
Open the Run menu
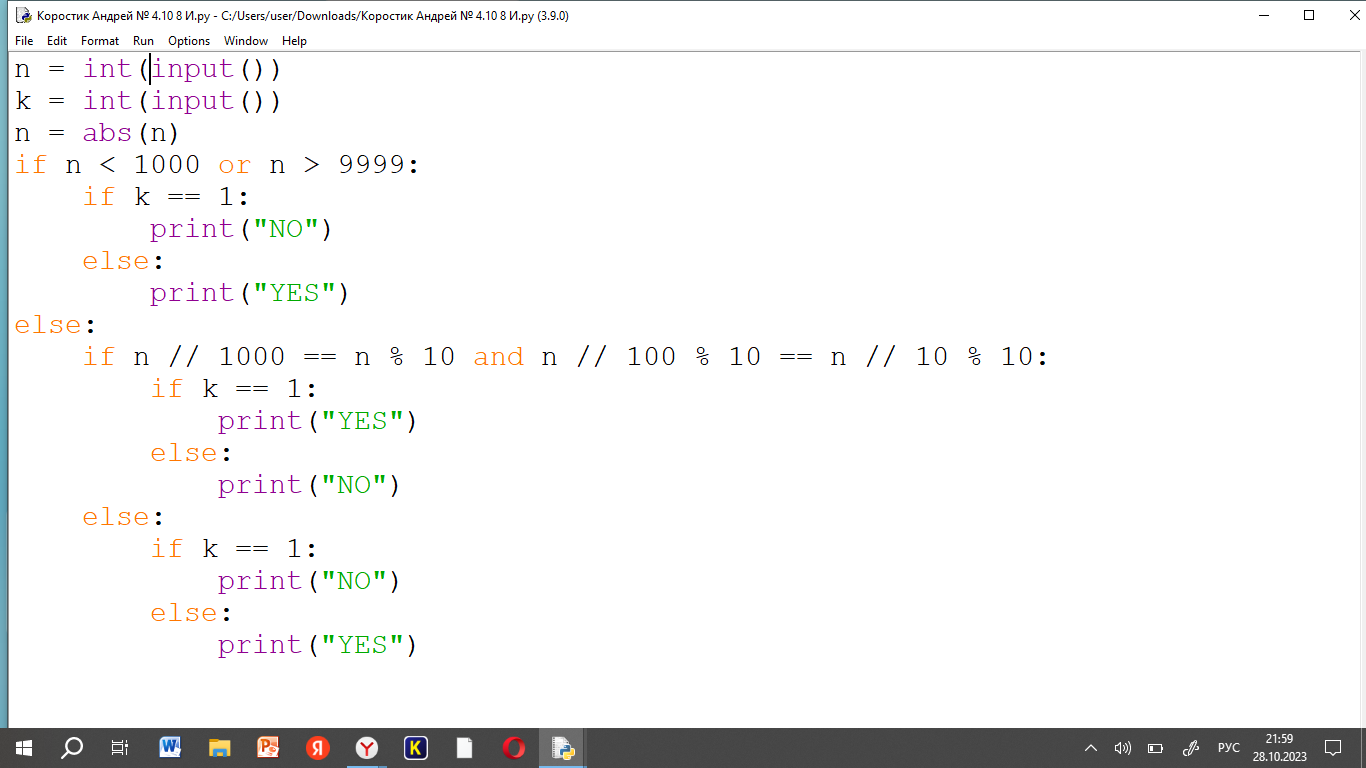(x=143, y=41)
